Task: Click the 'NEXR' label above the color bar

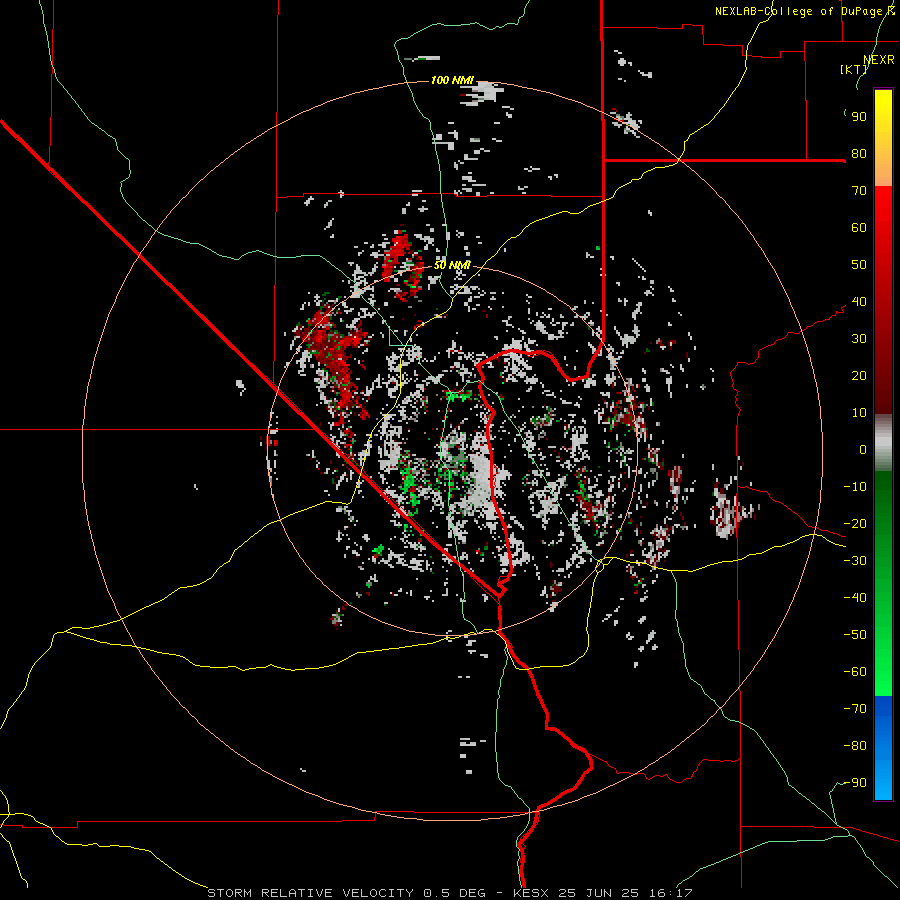Action: pyautogui.click(x=879, y=60)
